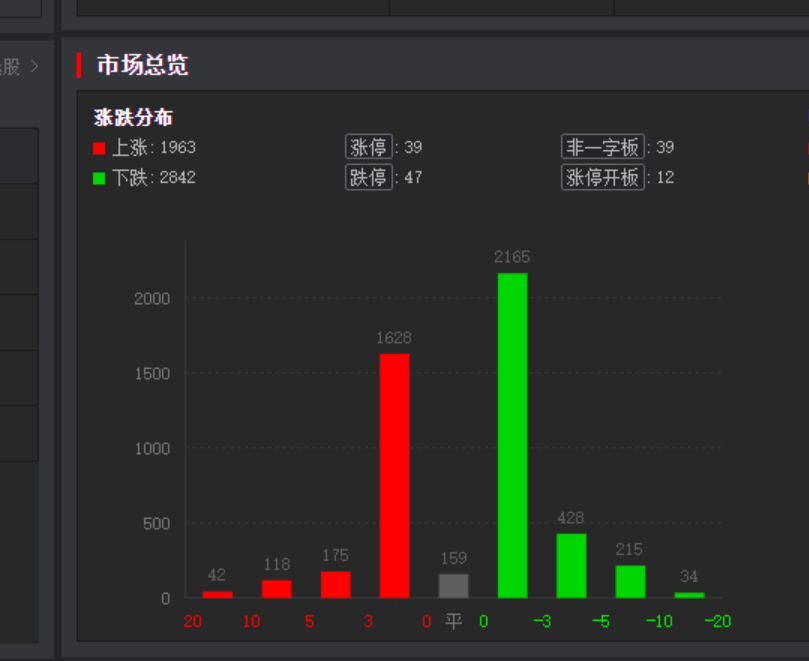Screen dimensions: 809x661
Task: Click the green 下跌 legend square
Action: [x=98, y=177]
